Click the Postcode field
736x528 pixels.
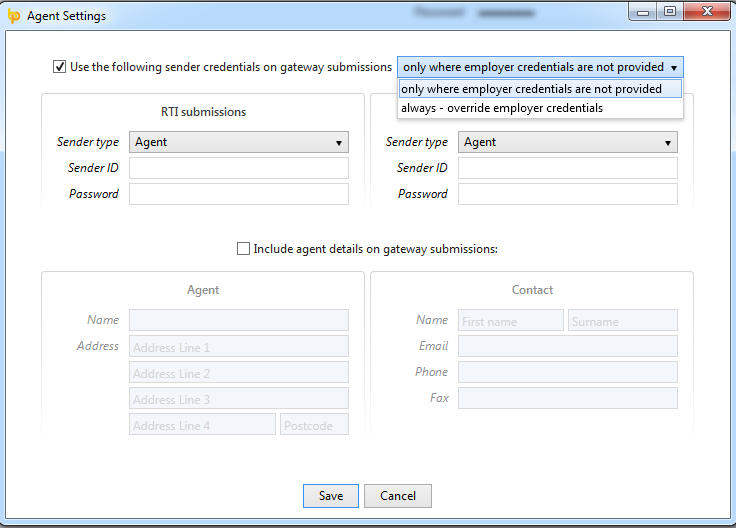(314, 424)
